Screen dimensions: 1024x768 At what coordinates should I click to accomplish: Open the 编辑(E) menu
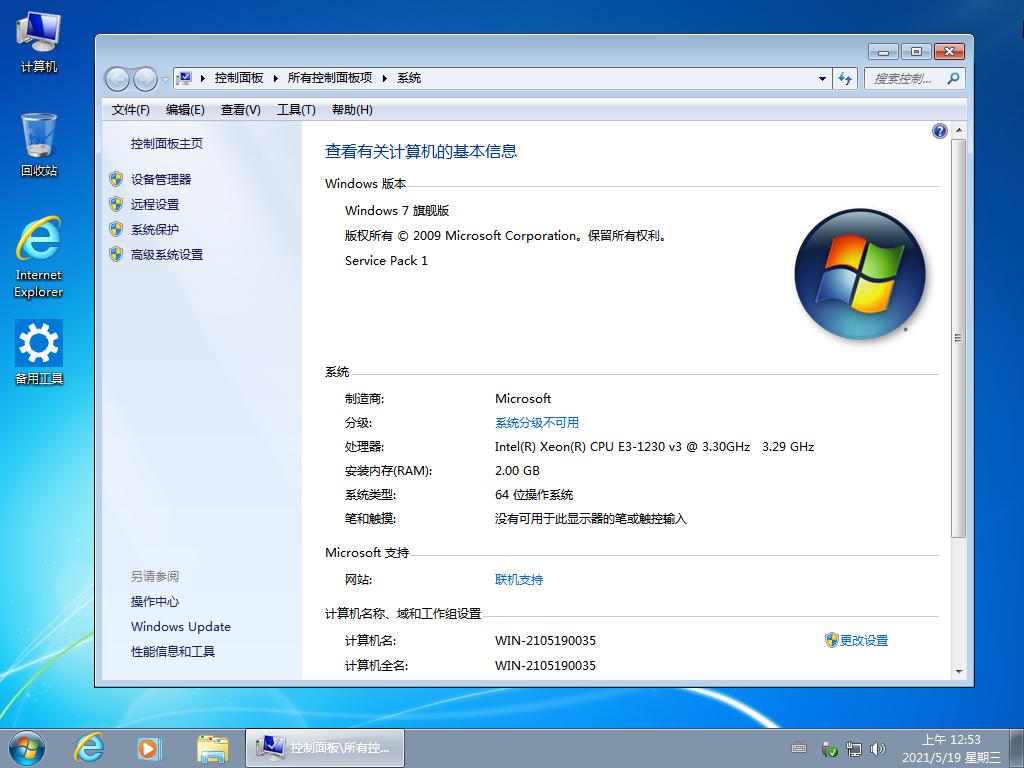point(185,110)
